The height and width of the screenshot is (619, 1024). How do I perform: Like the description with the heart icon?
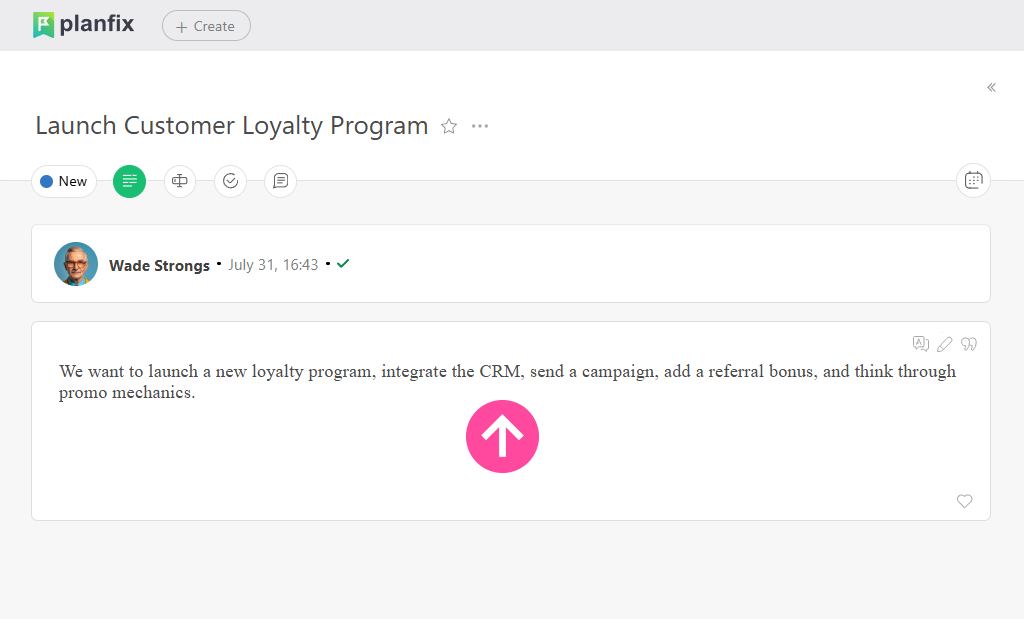pos(964,501)
